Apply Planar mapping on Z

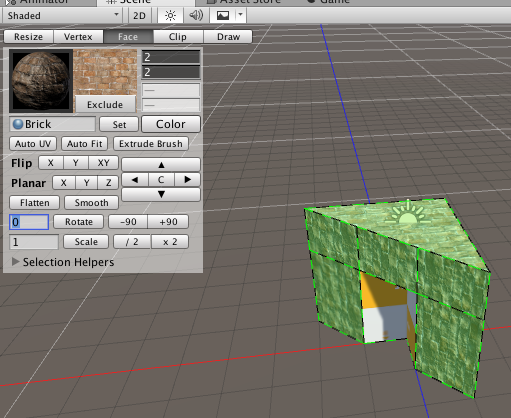108,183
